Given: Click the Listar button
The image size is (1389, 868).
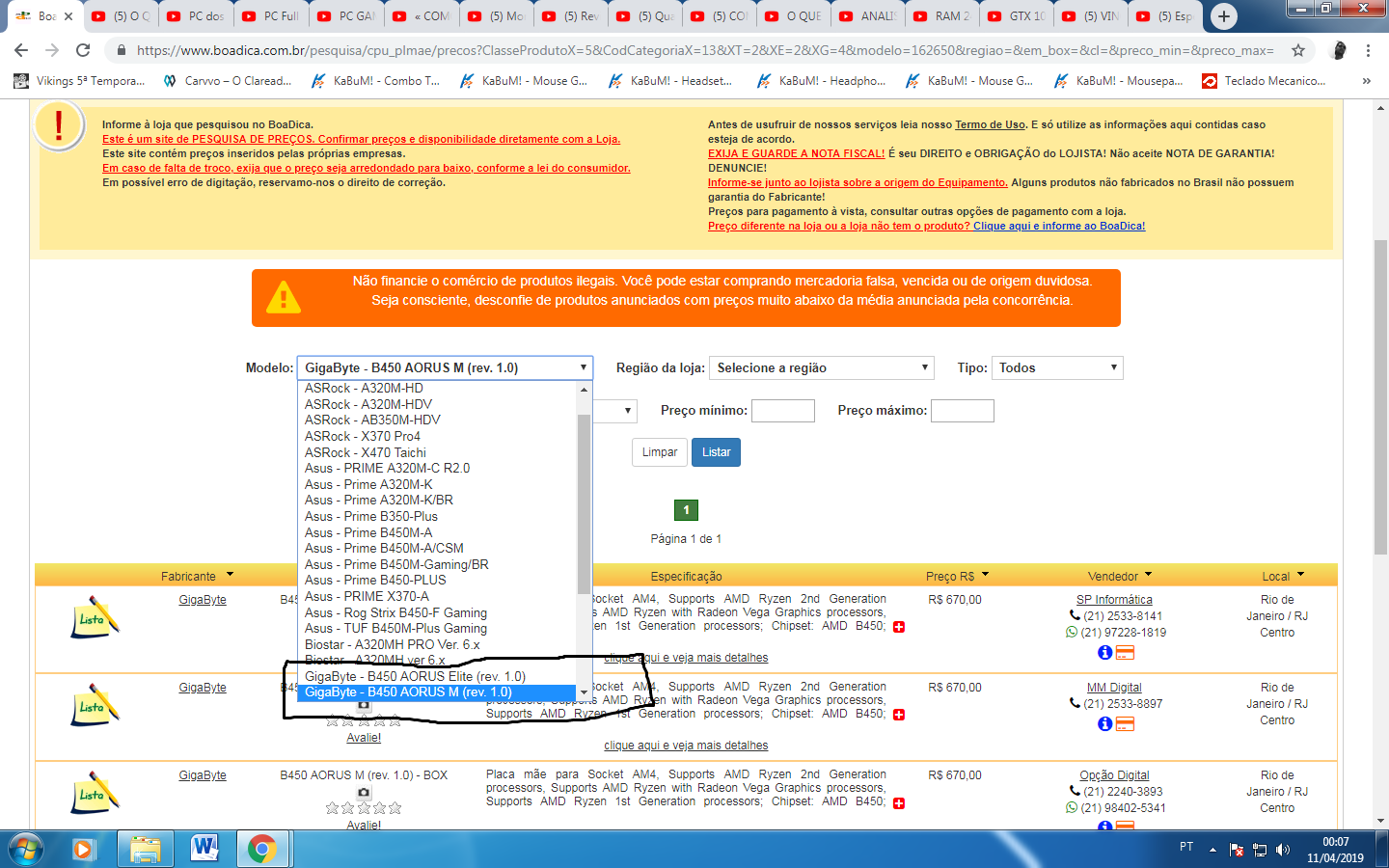Looking at the screenshot, I should 716,452.
